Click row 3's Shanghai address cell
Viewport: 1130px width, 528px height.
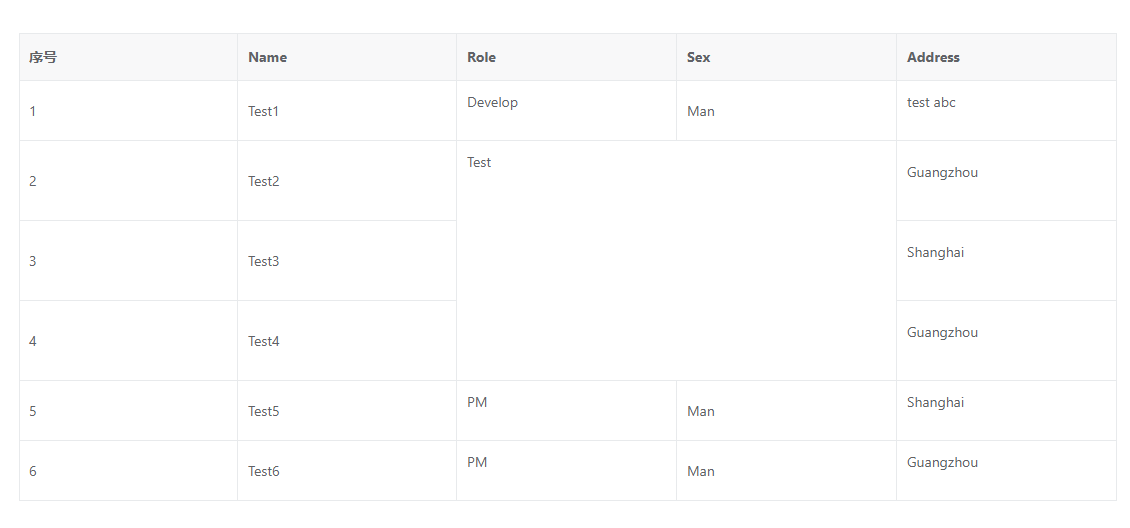coord(935,253)
